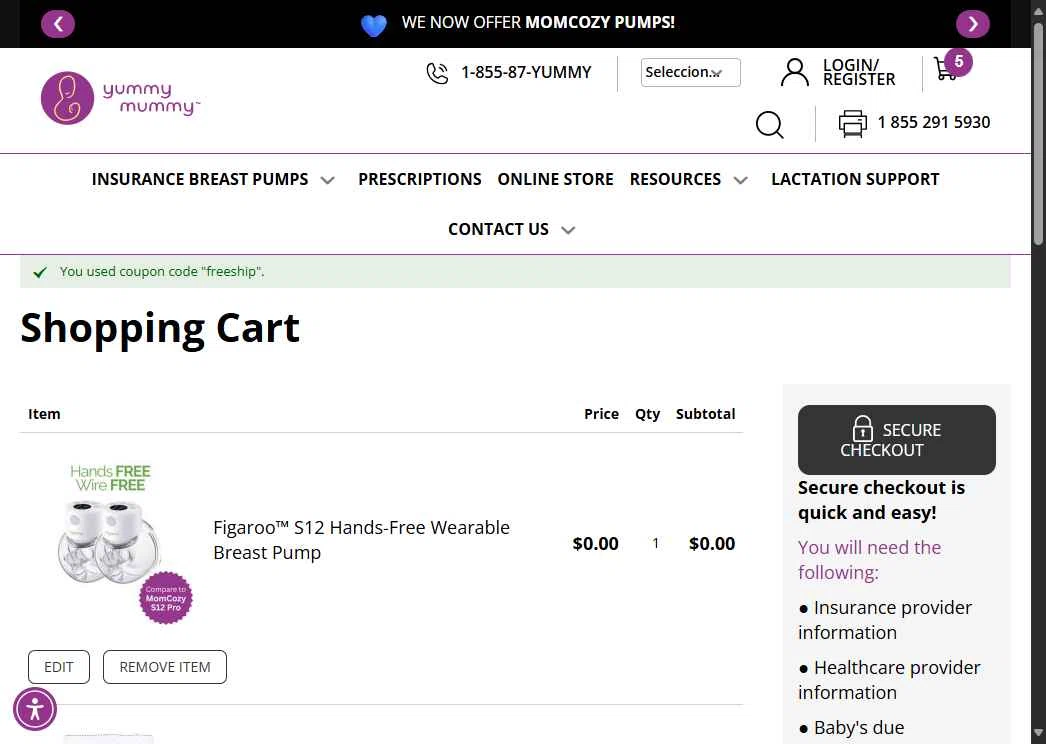The height and width of the screenshot is (744, 1046).
Task: Go to next banner announcement arrow
Action: tap(972, 24)
